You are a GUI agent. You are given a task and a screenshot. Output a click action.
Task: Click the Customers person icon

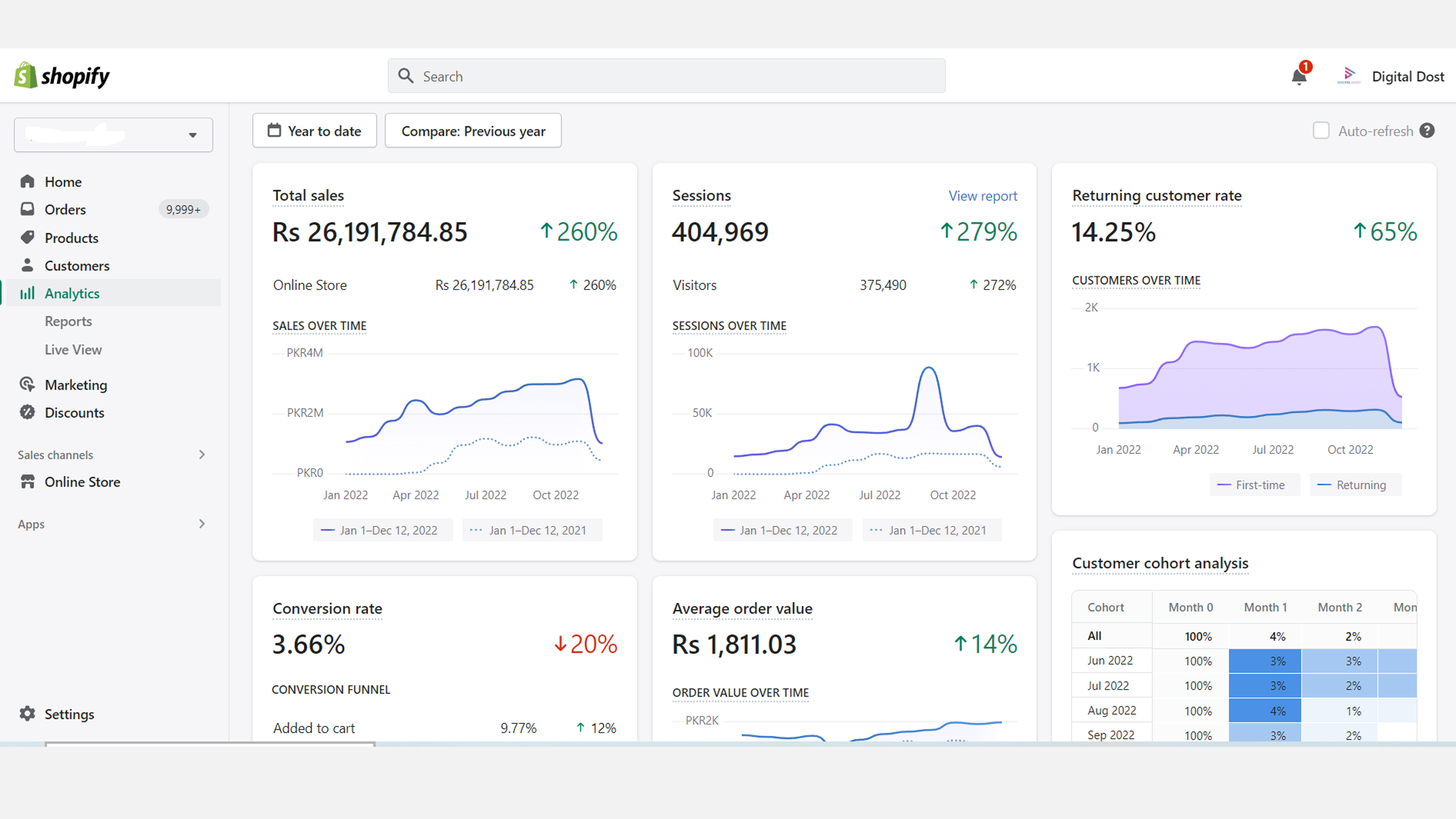pos(27,265)
